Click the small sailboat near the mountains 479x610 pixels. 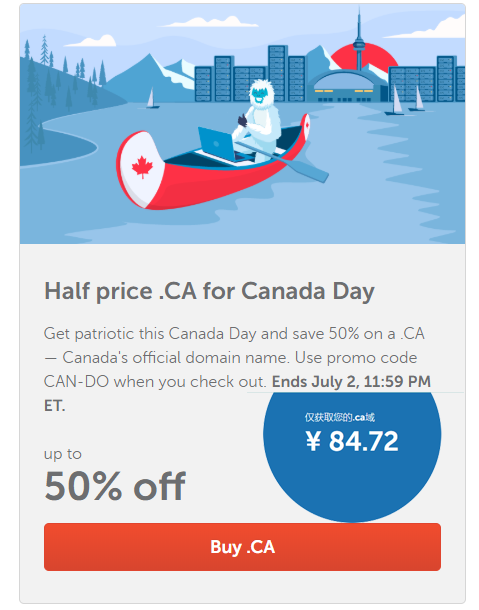click(151, 99)
